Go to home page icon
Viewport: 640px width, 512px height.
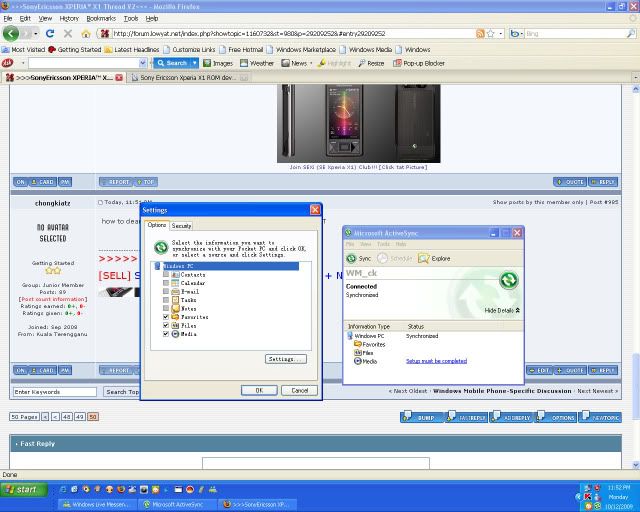[86, 34]
